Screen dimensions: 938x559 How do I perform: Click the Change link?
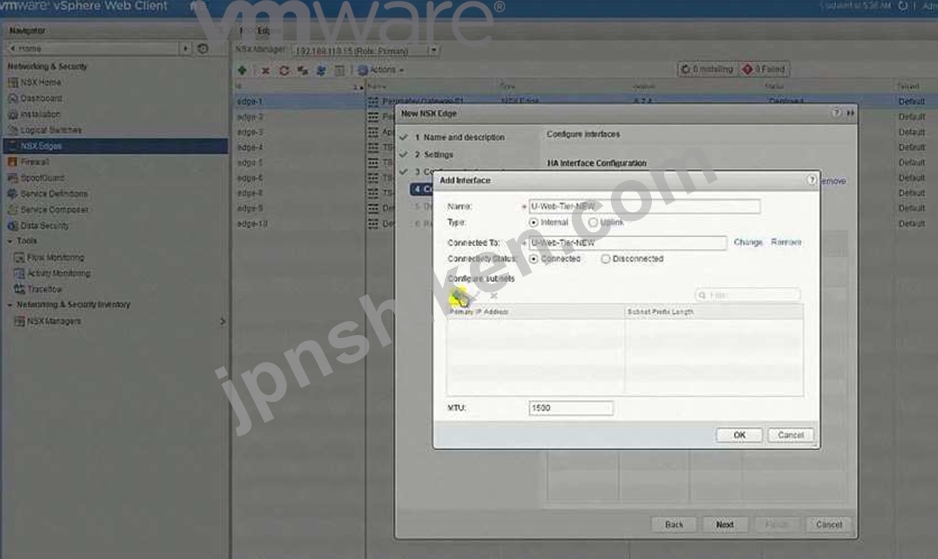click(748, 242)
